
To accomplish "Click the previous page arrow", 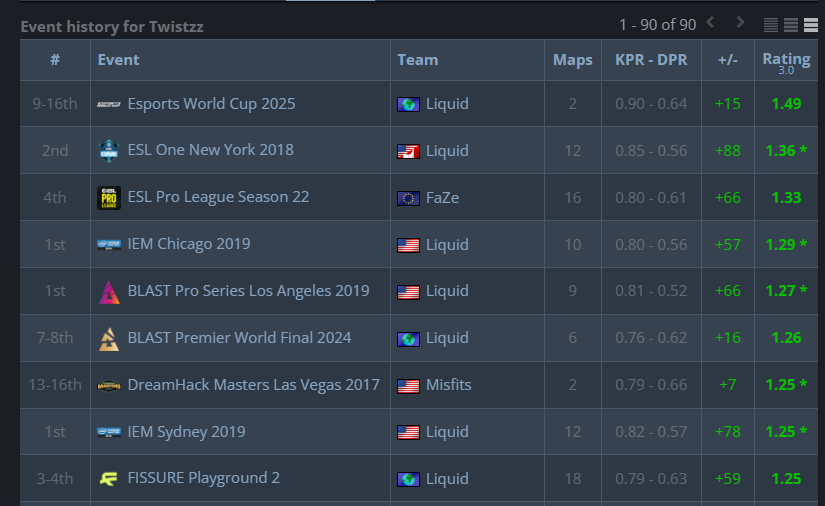I will [x=710, y=23].
